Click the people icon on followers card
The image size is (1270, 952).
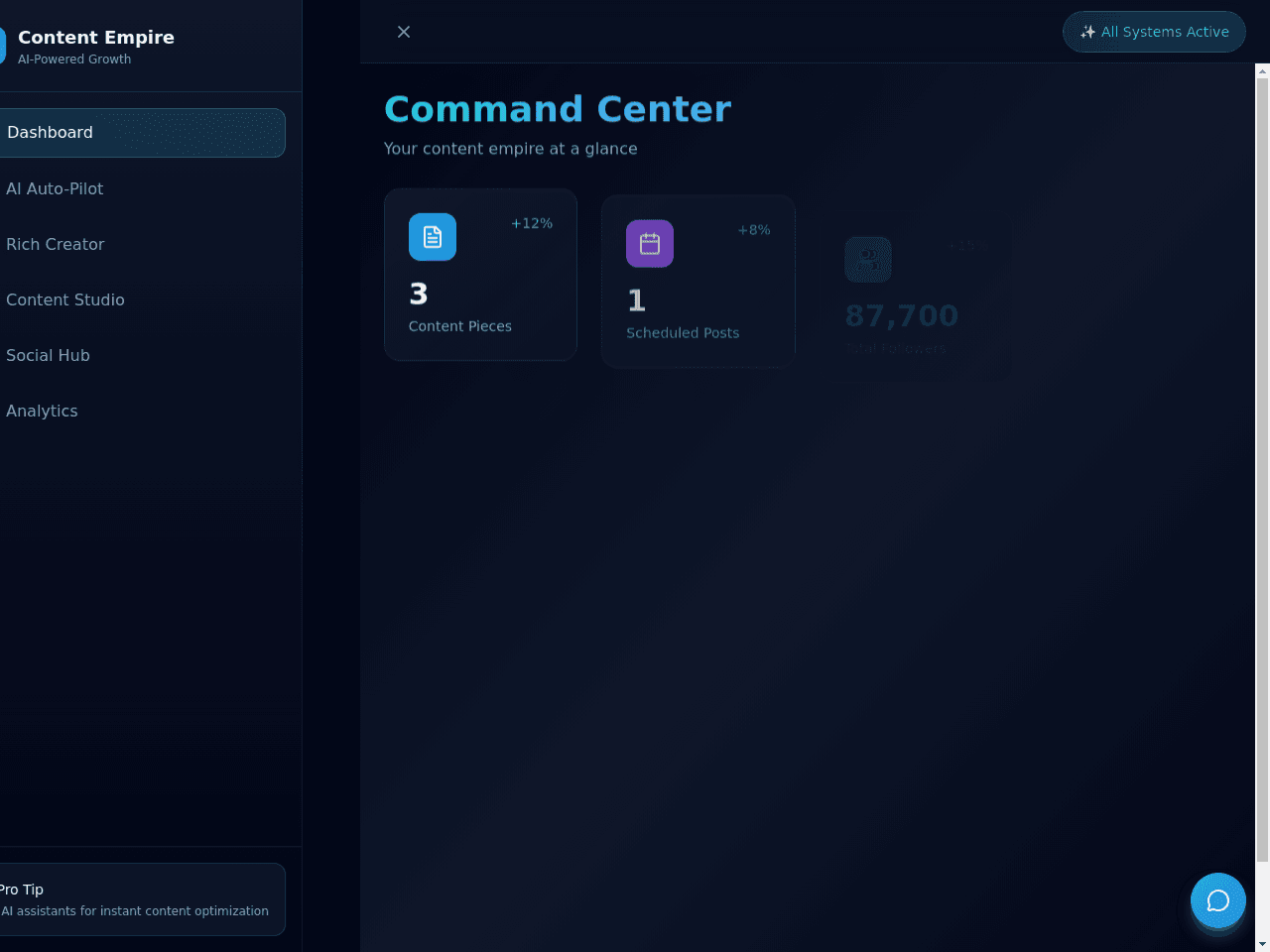[868, 260]
